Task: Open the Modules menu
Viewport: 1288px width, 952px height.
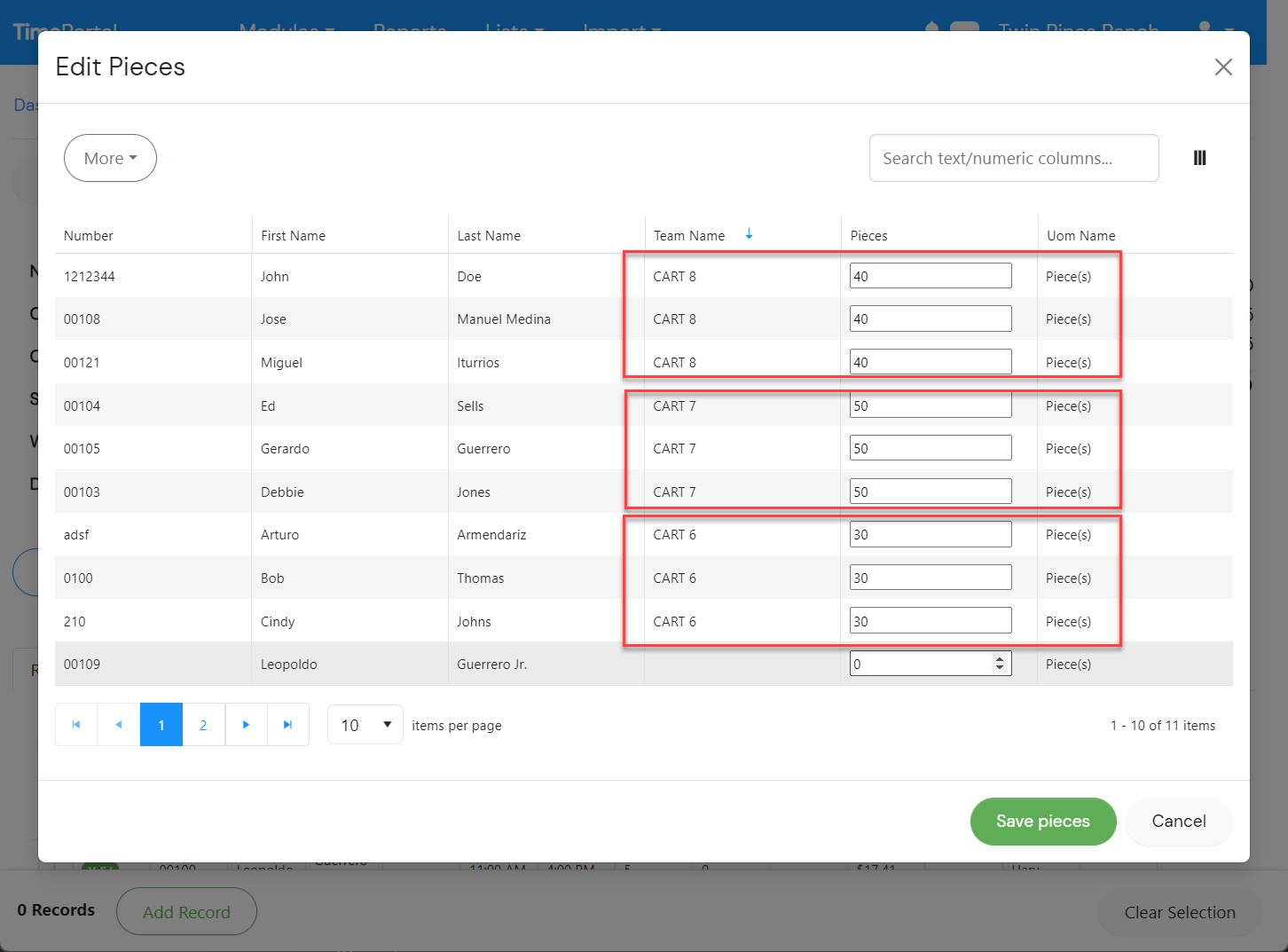Action: [286, 28]
